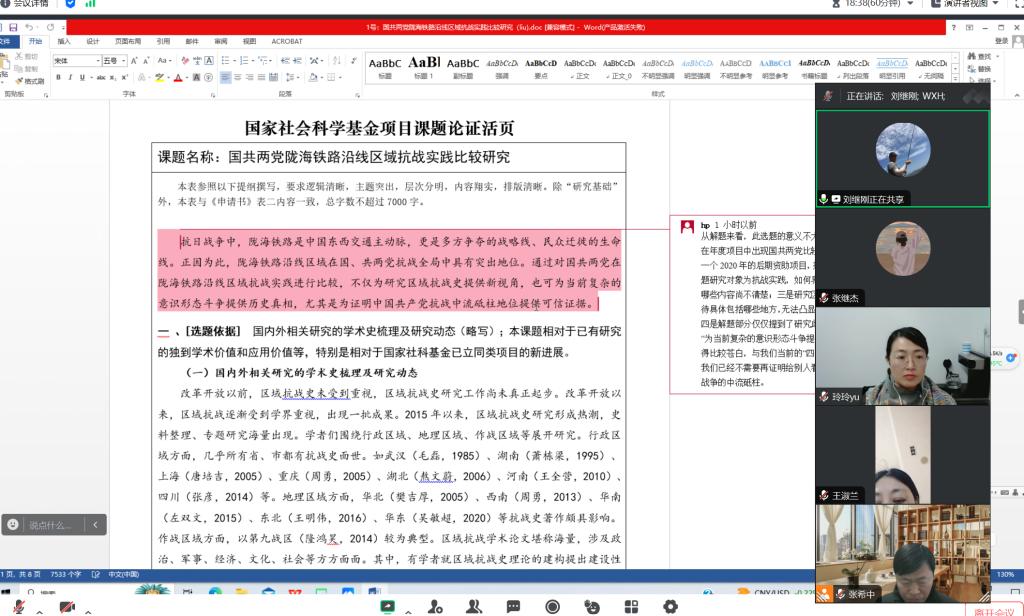Open the chat icon in meeting toolbar

513,607
